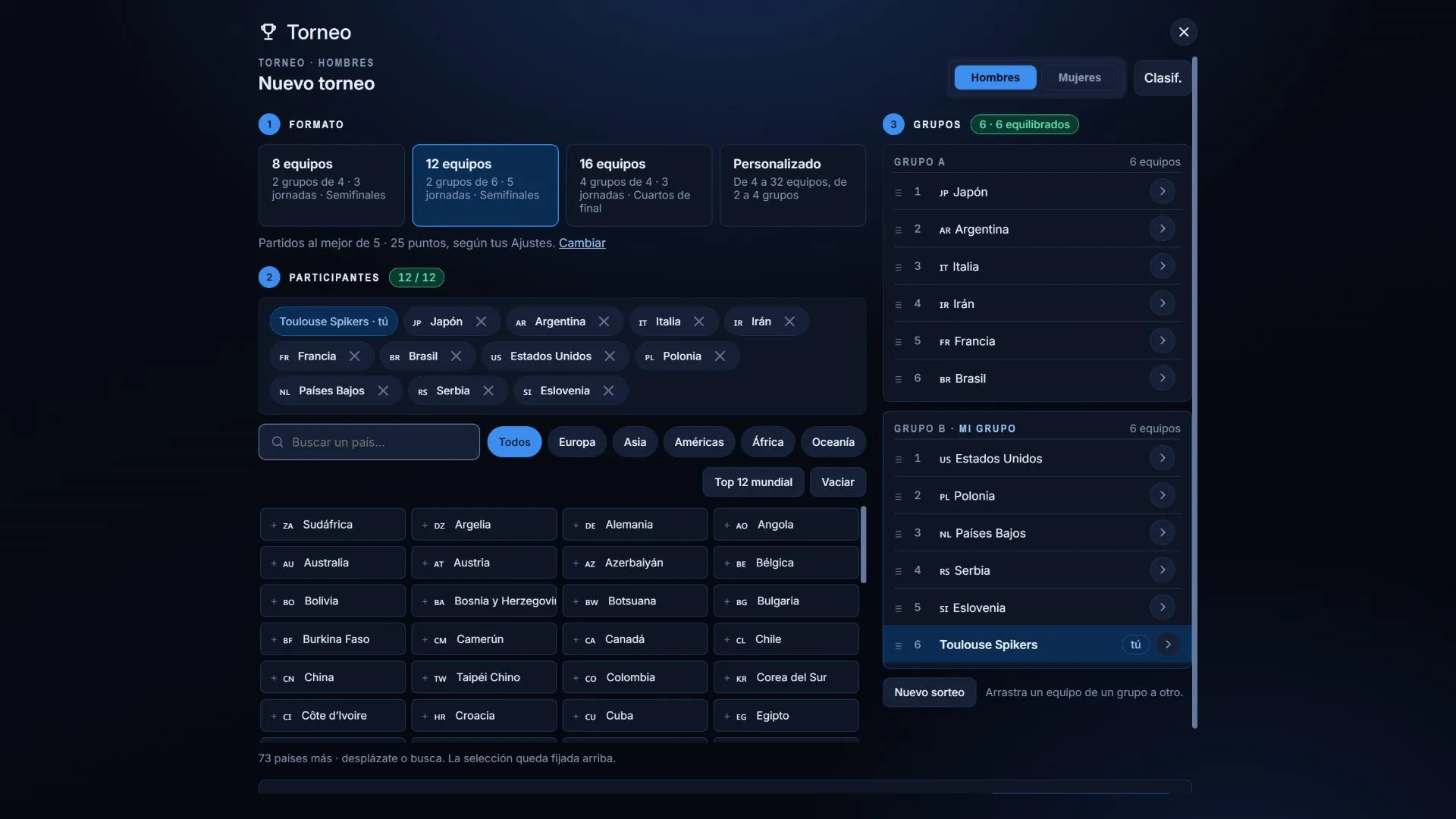Remove Irán participant chip

click(789, 322)
